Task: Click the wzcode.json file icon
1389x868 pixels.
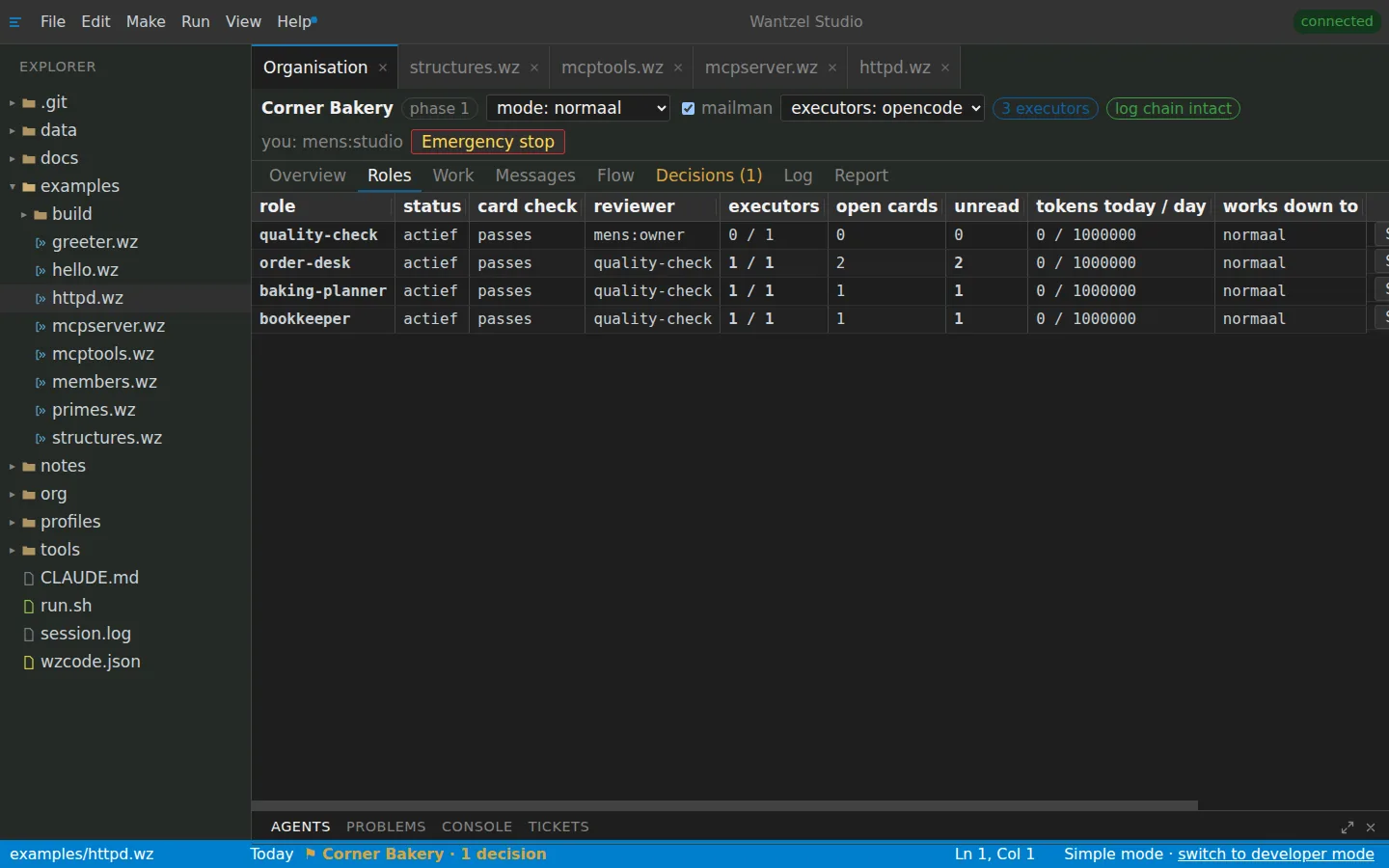Action: click(29, 663)
